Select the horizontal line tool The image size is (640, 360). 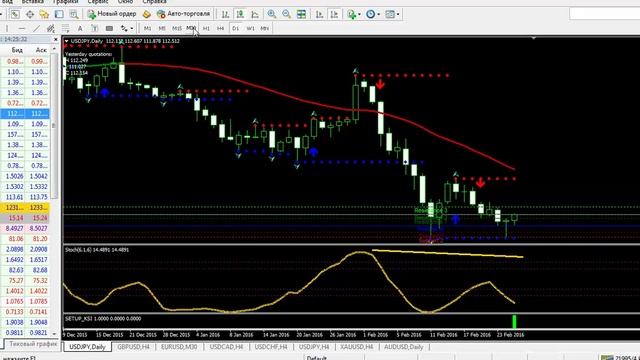(x=22, y=28)
